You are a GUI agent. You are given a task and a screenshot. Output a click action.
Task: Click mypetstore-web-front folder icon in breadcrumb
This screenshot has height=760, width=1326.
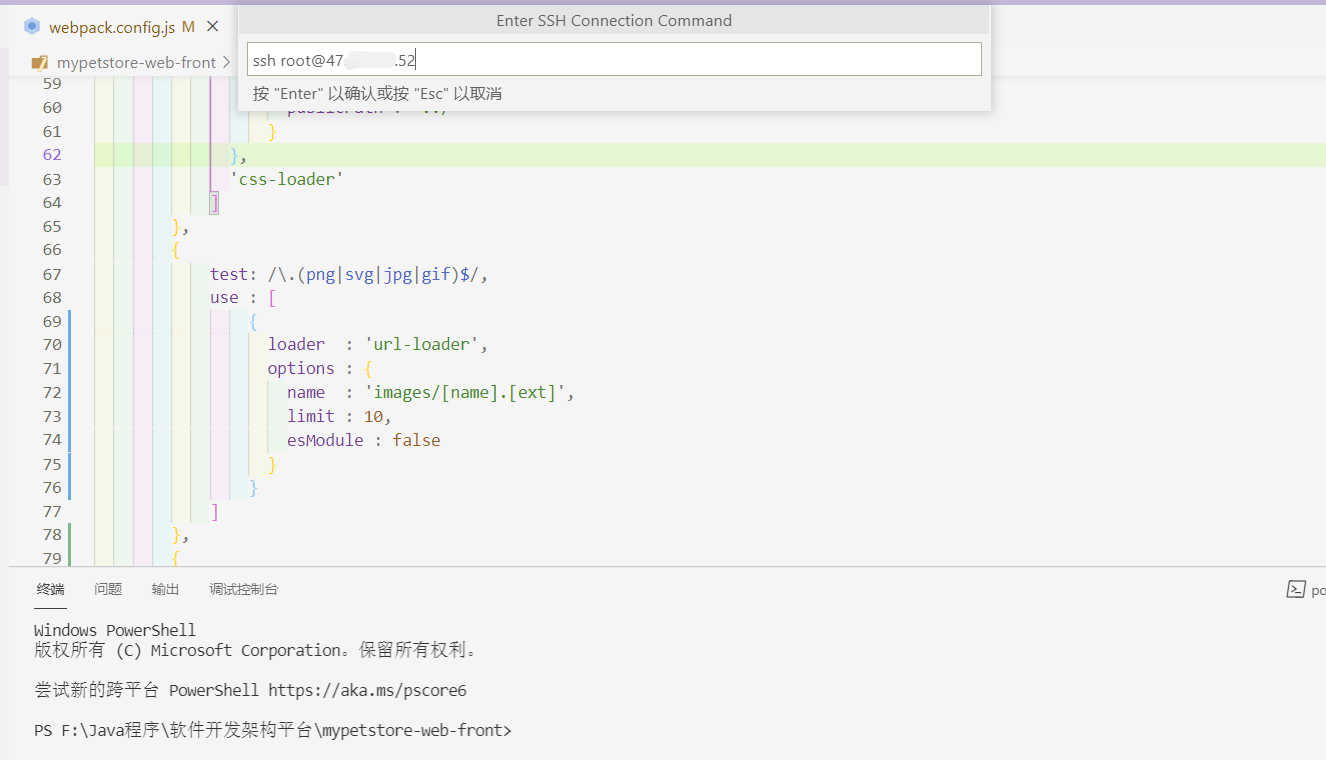coord(40,62)
